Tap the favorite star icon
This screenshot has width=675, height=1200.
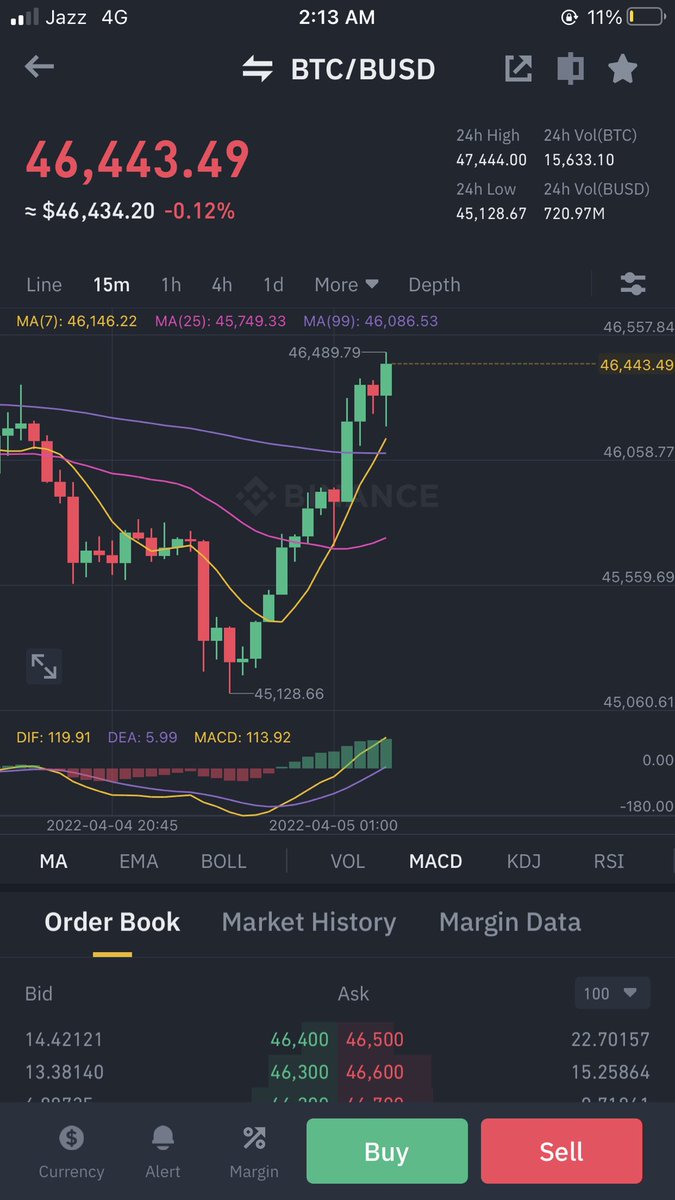point(622,69)
